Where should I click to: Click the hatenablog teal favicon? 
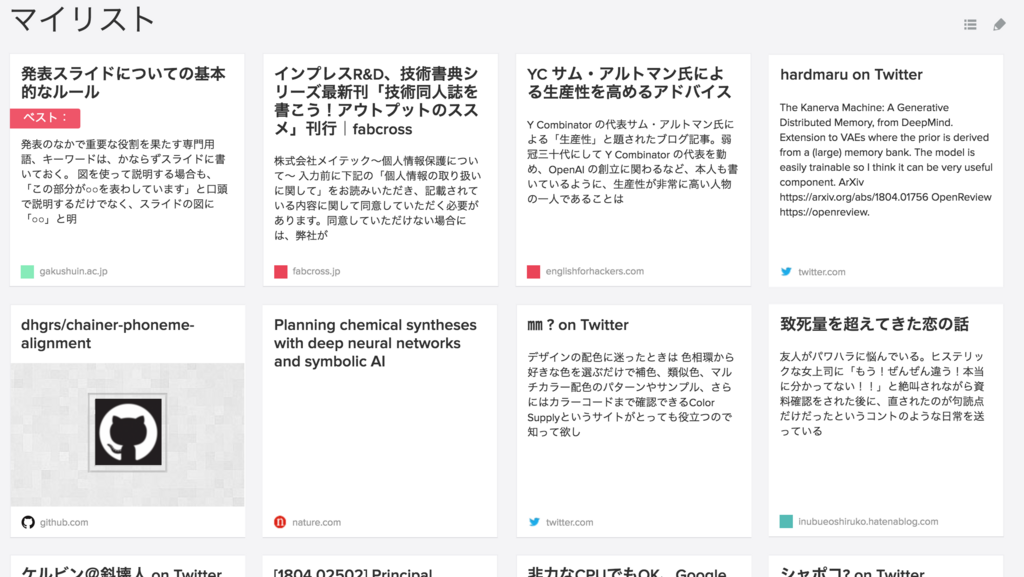coord(786,522)
